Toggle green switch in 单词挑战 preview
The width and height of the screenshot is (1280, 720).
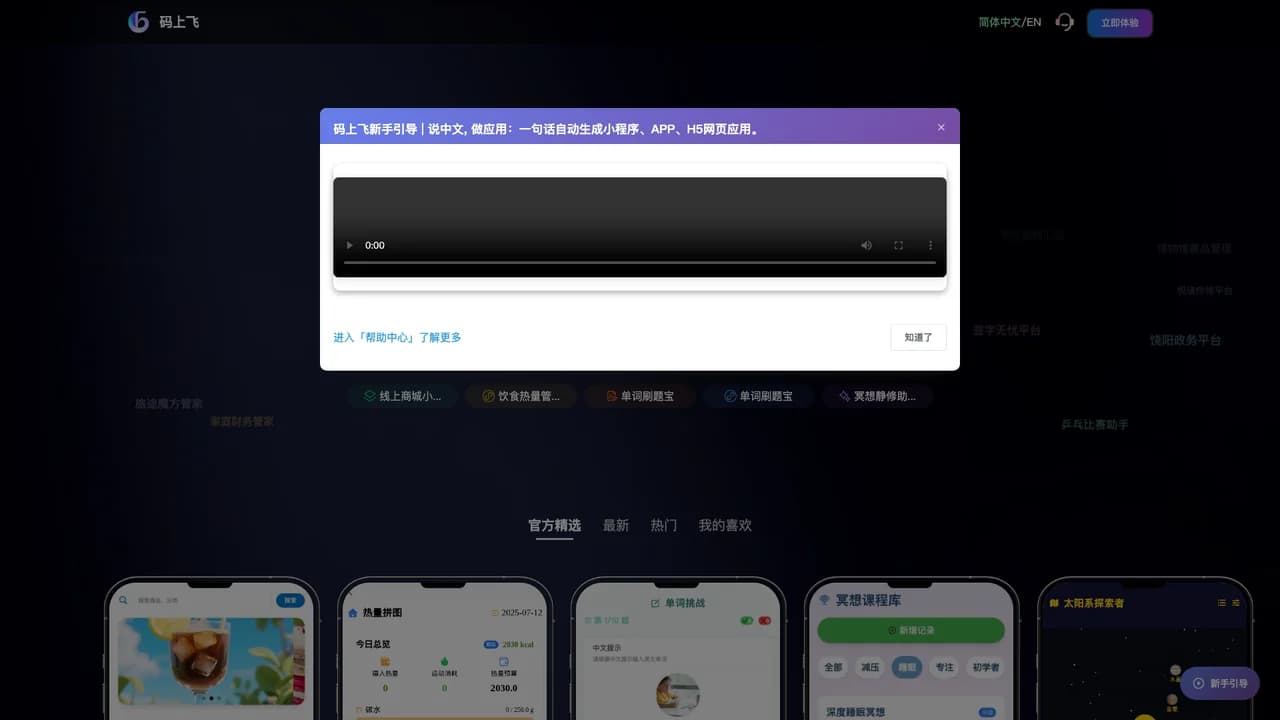[746, 620]
